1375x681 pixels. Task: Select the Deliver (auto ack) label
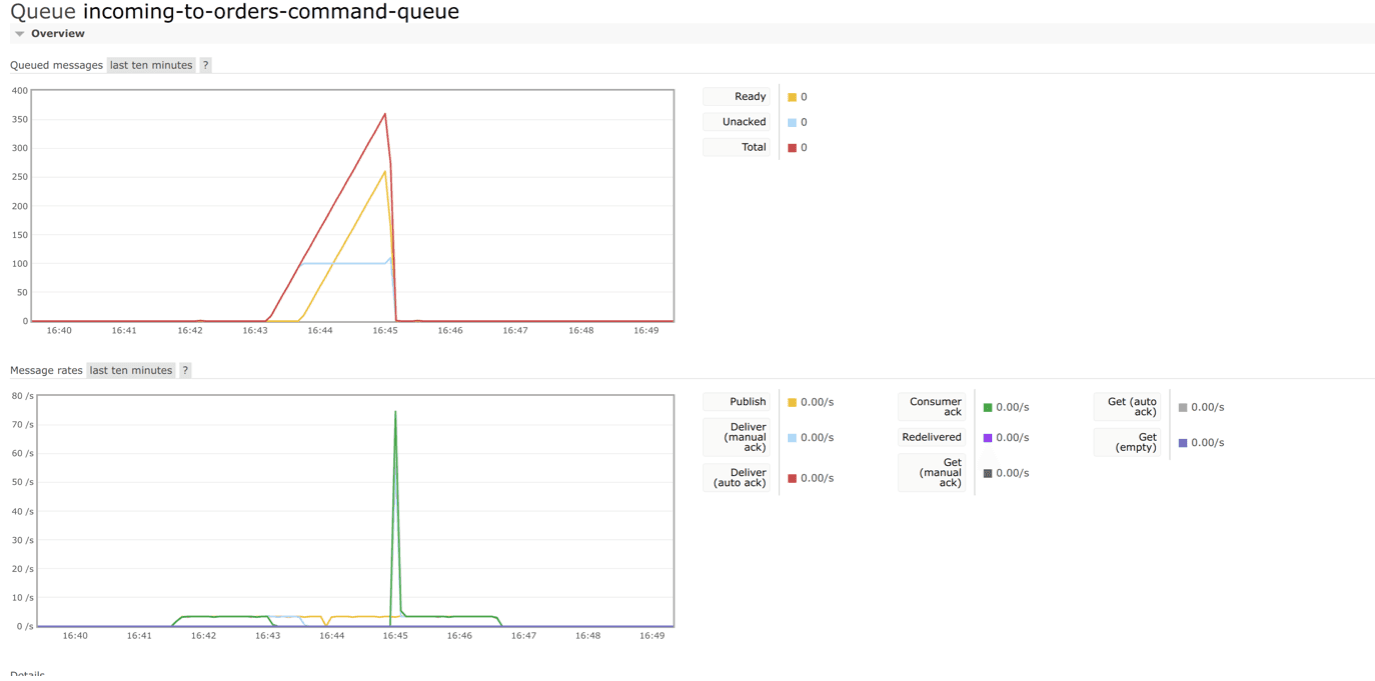pos(740,478)
